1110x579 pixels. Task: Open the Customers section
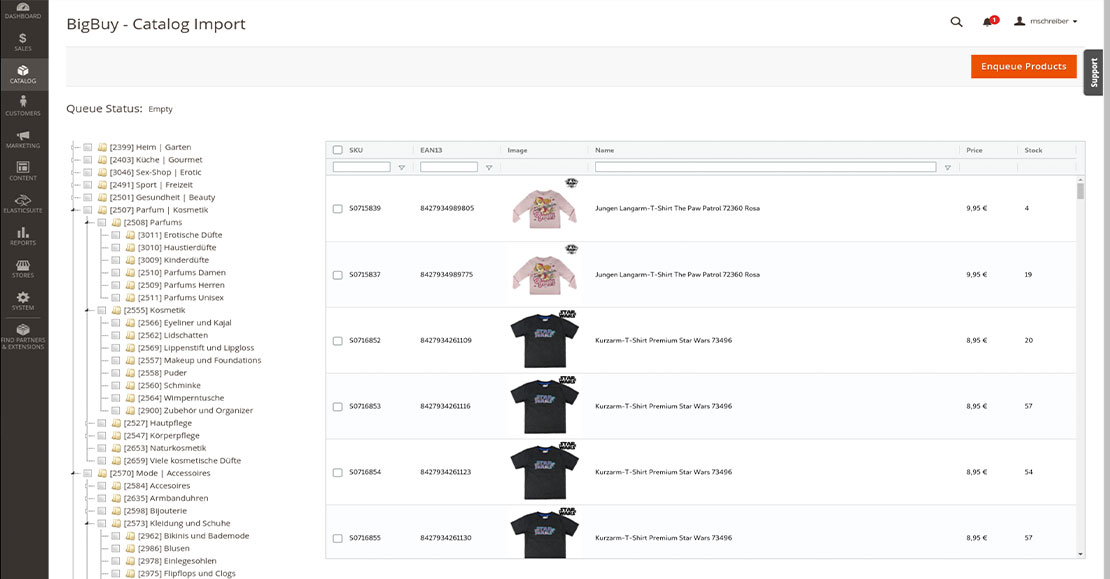[x=24, y=107]
